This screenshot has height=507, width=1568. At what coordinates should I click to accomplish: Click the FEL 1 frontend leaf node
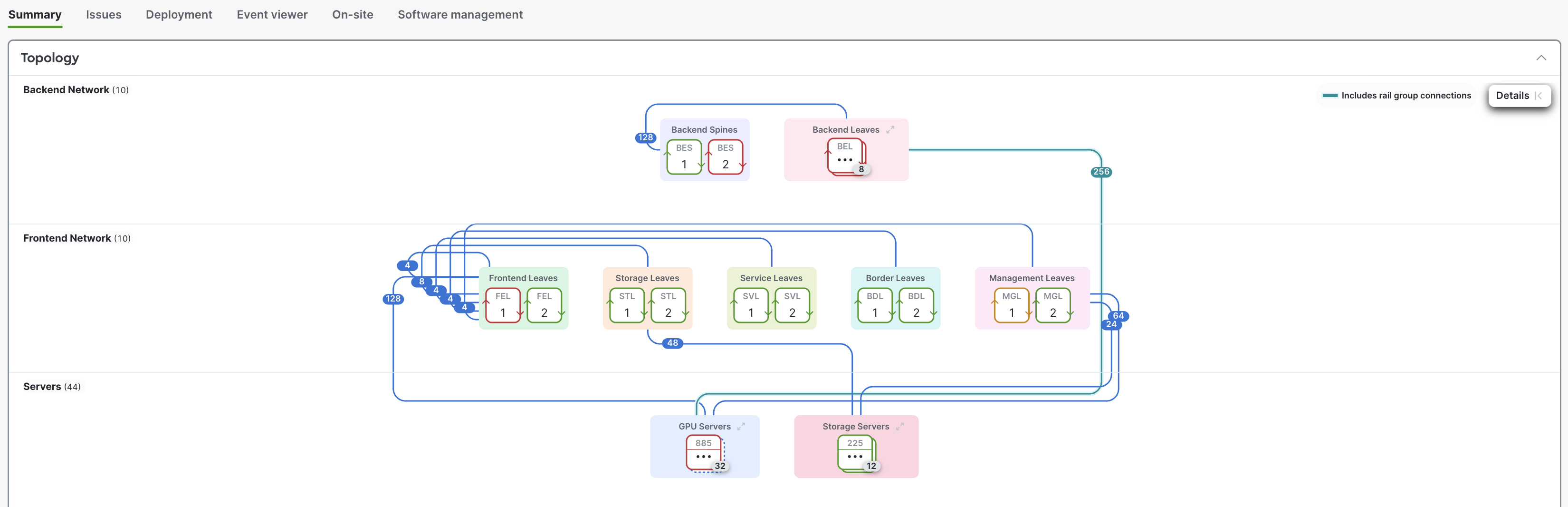(502, 305)
